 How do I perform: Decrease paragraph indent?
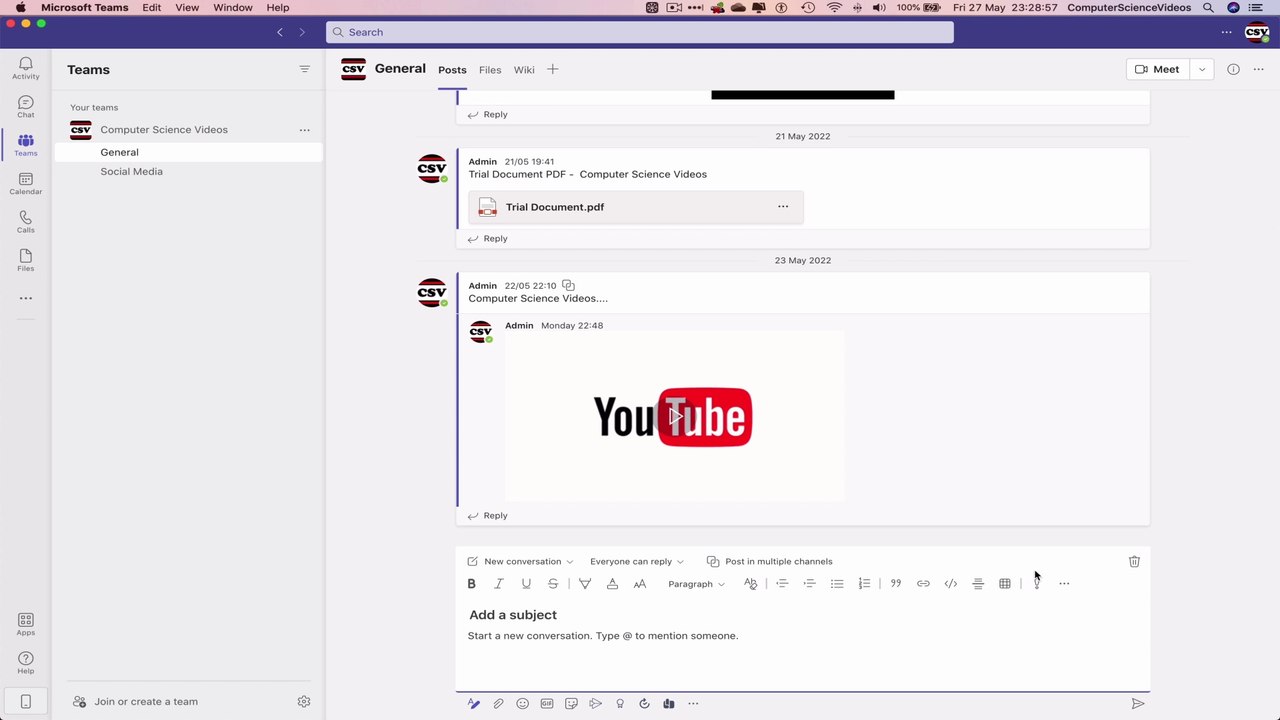tap(782, 584)
